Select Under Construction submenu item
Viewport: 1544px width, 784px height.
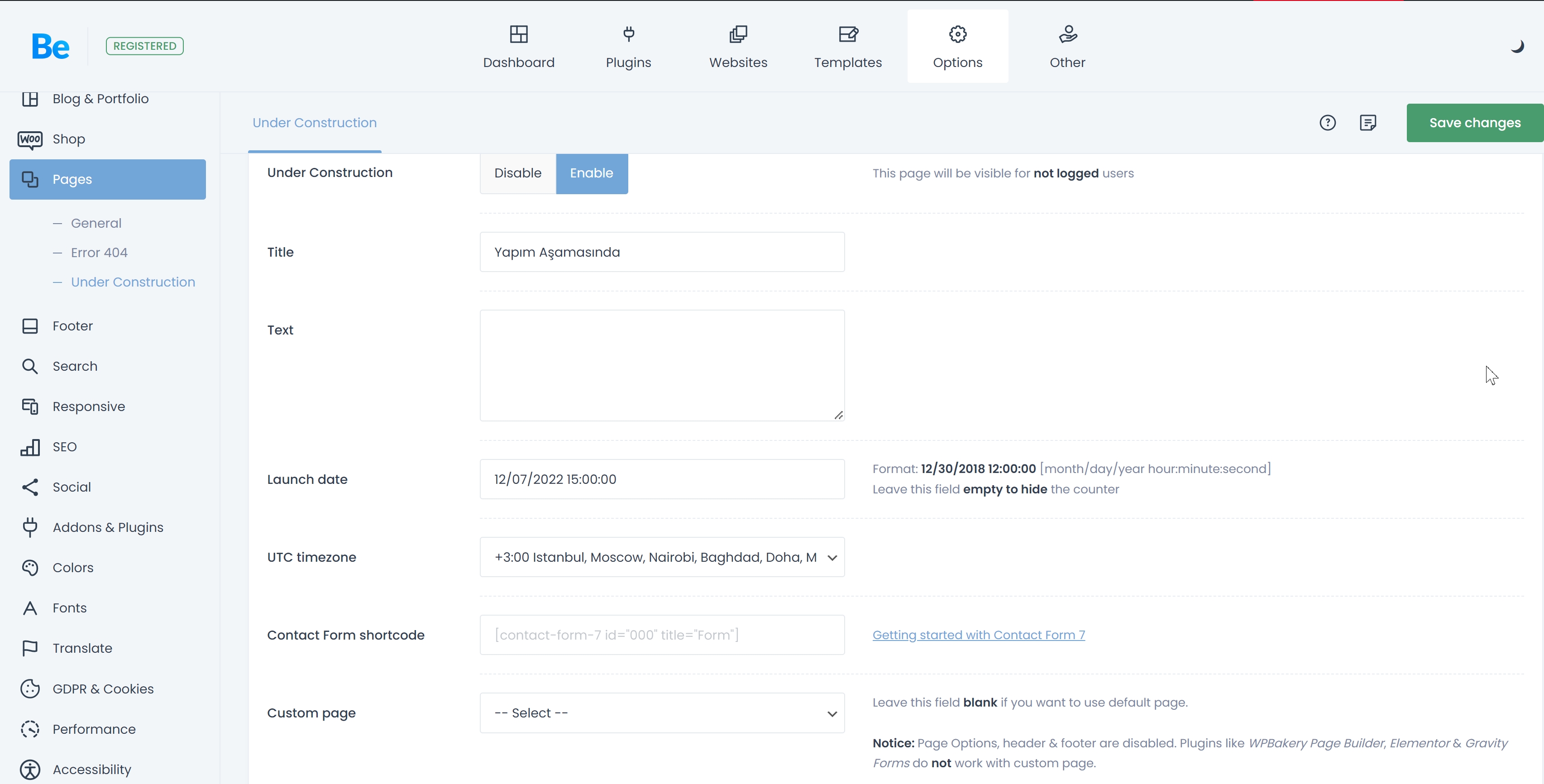click(133, 282)
